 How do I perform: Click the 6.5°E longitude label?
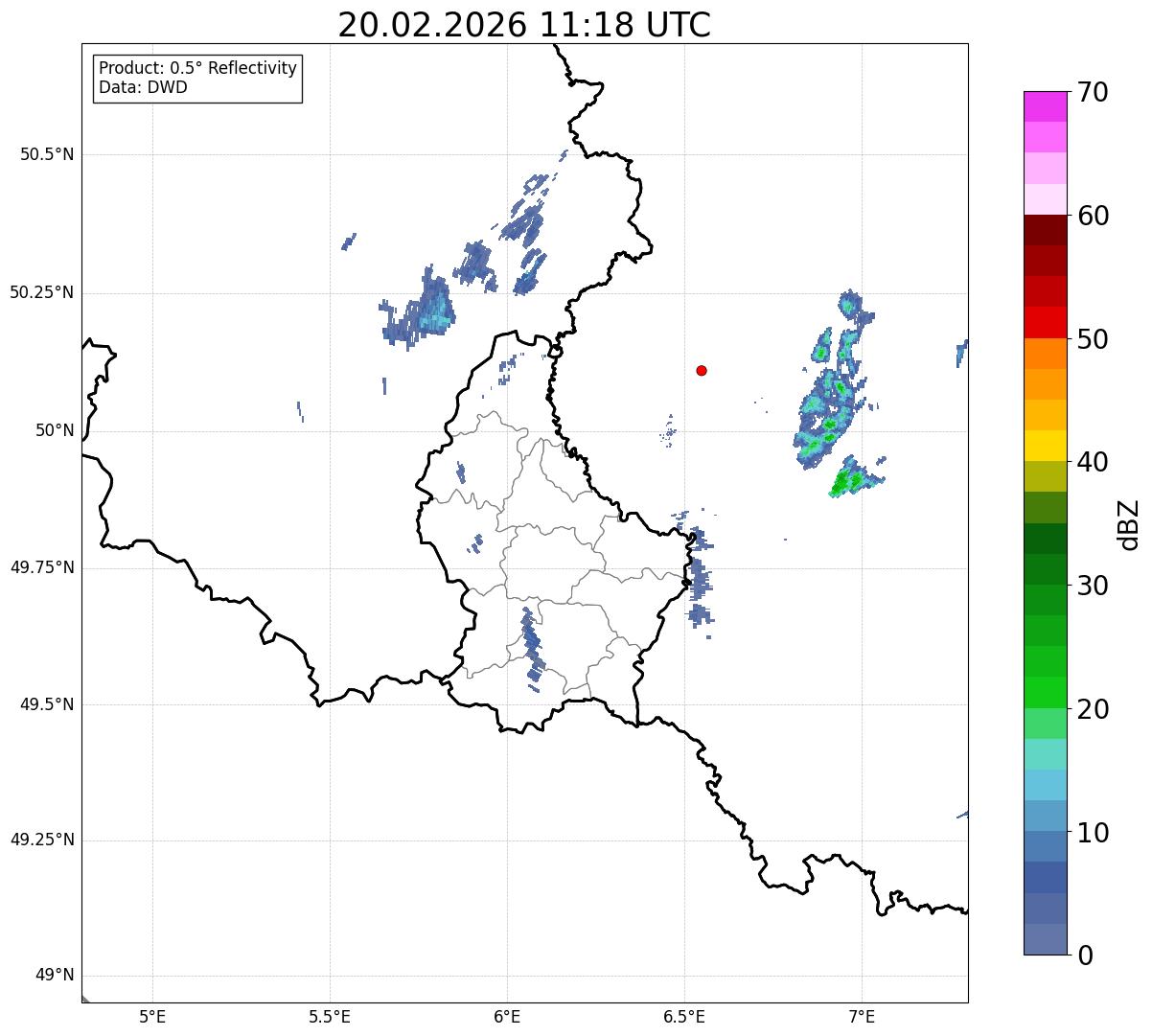[x=684, y=1016]
